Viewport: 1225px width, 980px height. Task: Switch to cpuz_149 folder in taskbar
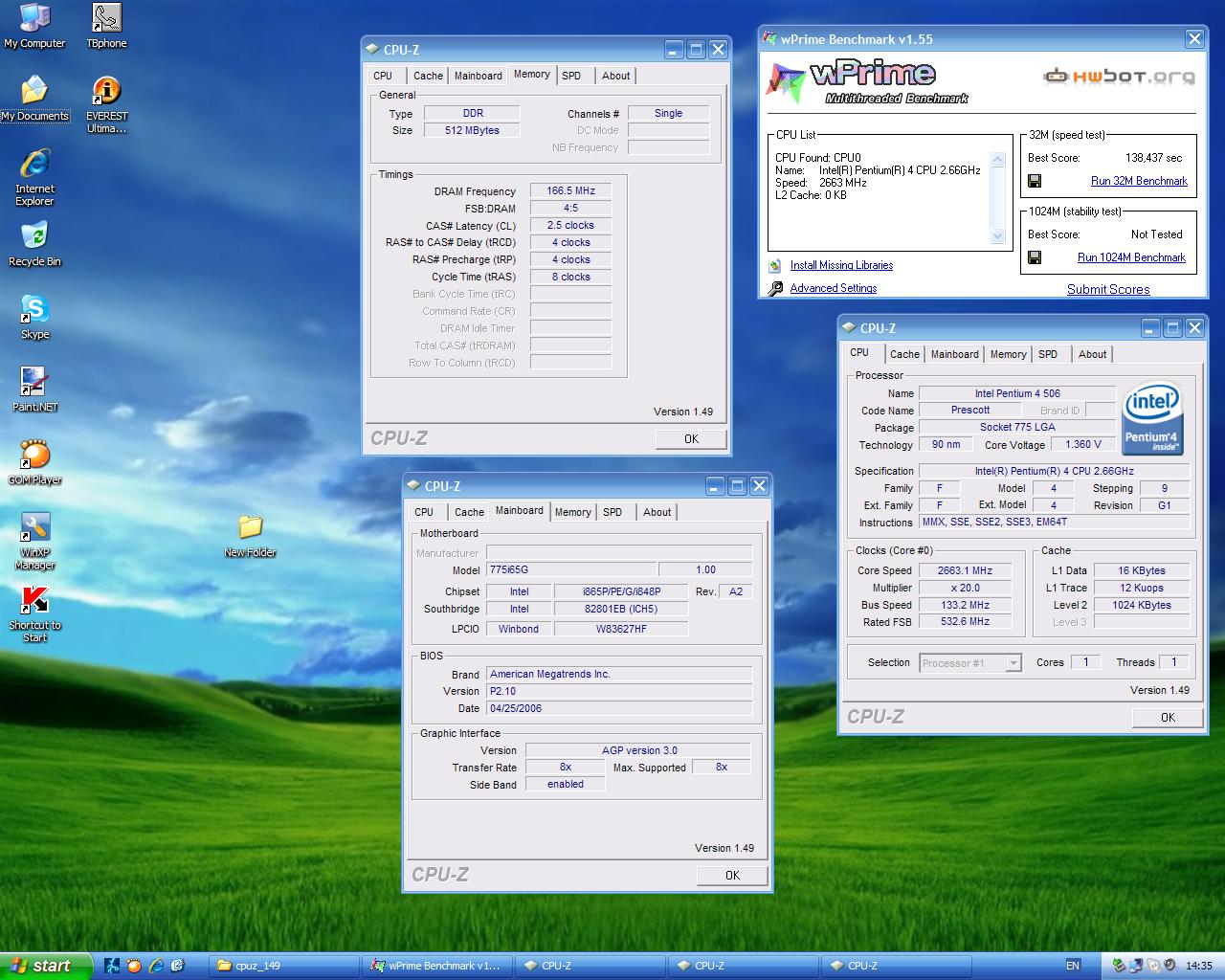[x=284, y=966]
